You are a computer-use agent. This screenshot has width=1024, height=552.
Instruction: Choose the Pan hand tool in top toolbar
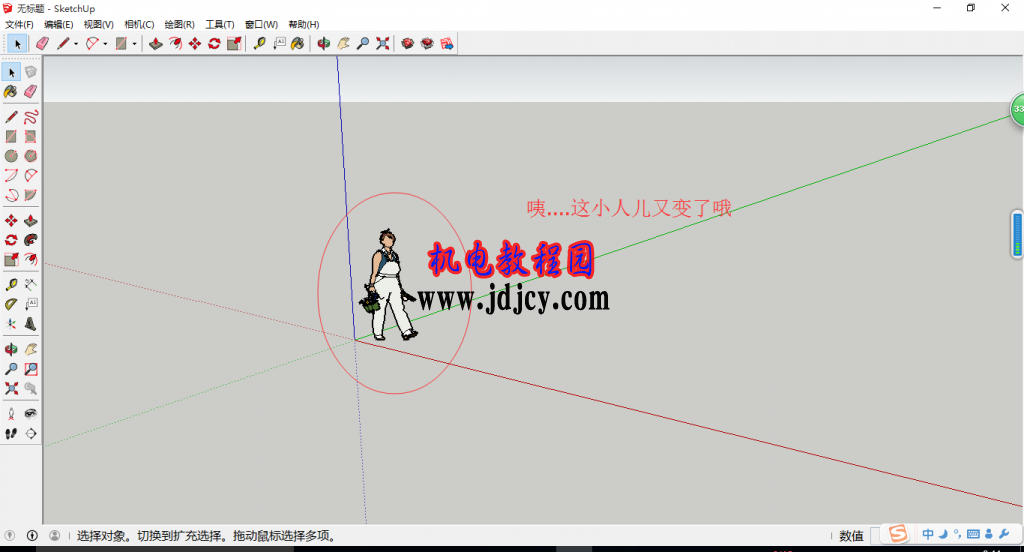click(343, 44)
